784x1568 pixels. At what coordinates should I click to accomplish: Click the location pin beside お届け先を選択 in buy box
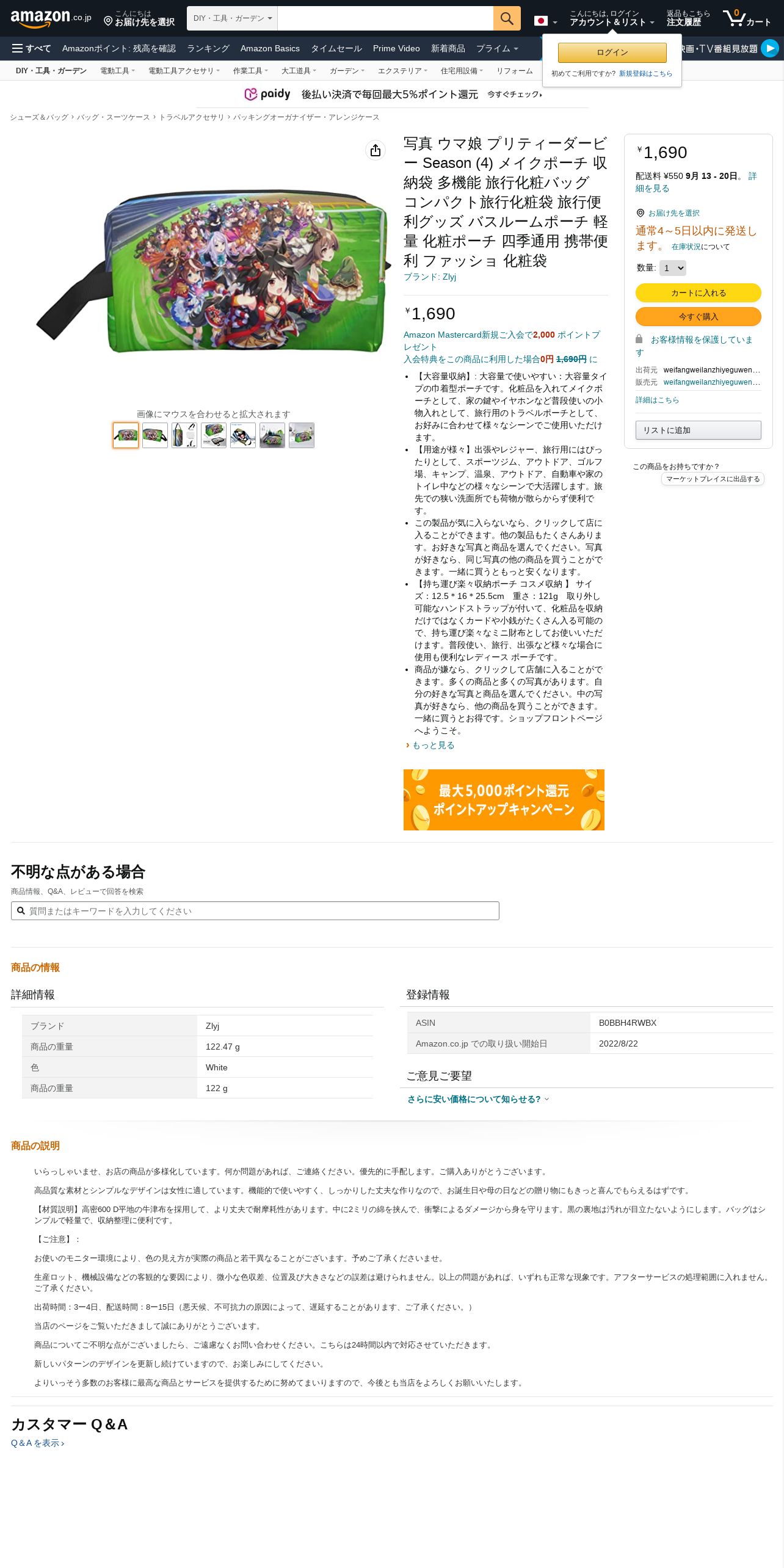641,213
